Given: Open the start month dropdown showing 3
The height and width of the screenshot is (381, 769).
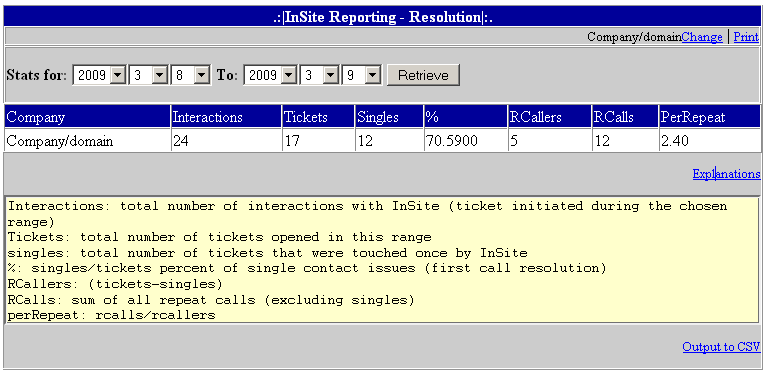Looking at the screenshot, I should point(149,75).
